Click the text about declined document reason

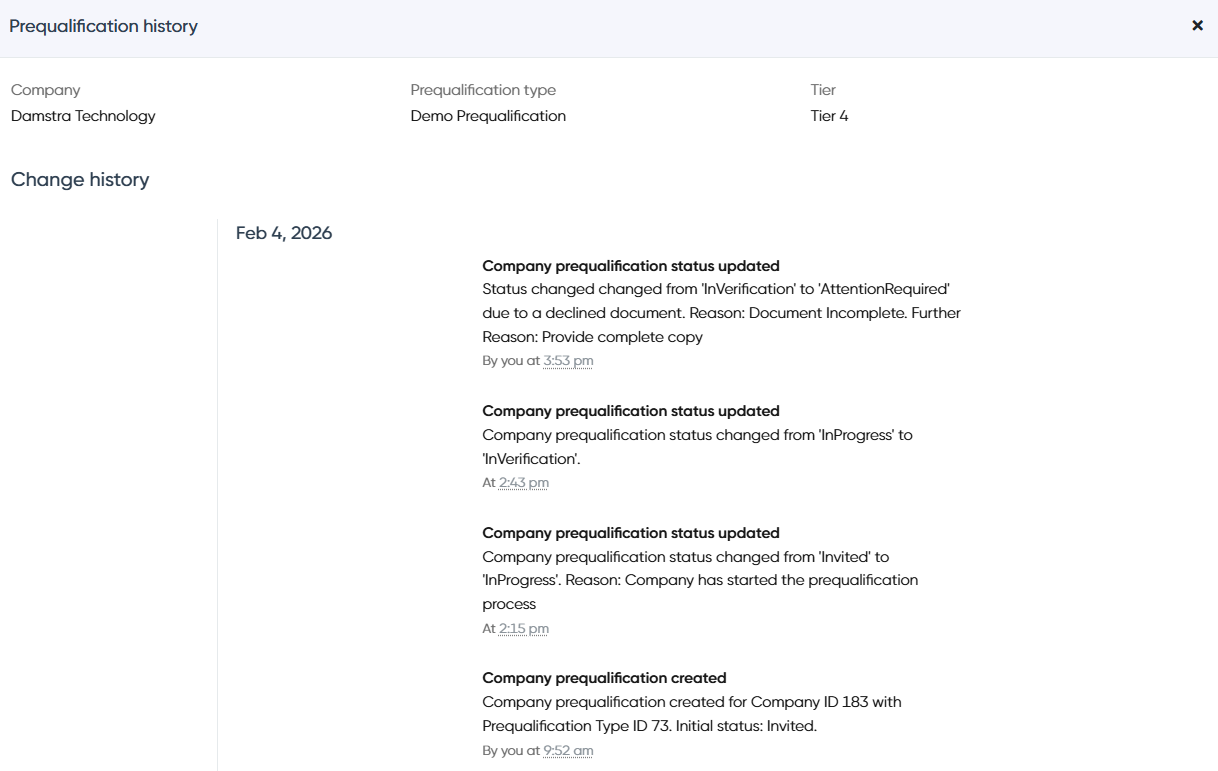point(721,313)
